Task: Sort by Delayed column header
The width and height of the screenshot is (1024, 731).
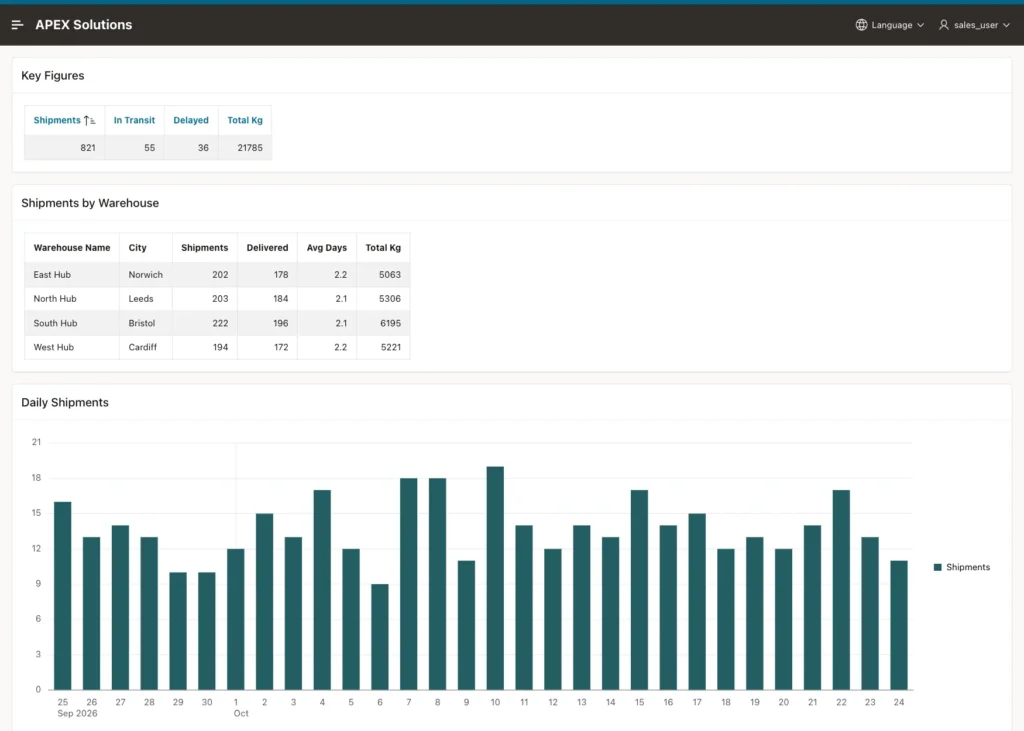Action: click(x=191, y=120)
